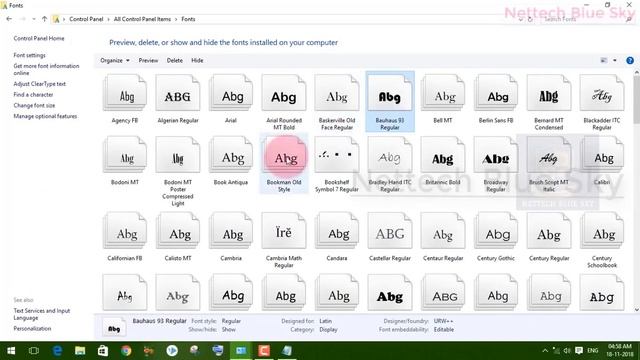The image size is (640, 360).
Task: Select the Bodoni MT font icon
Action: 125,155
